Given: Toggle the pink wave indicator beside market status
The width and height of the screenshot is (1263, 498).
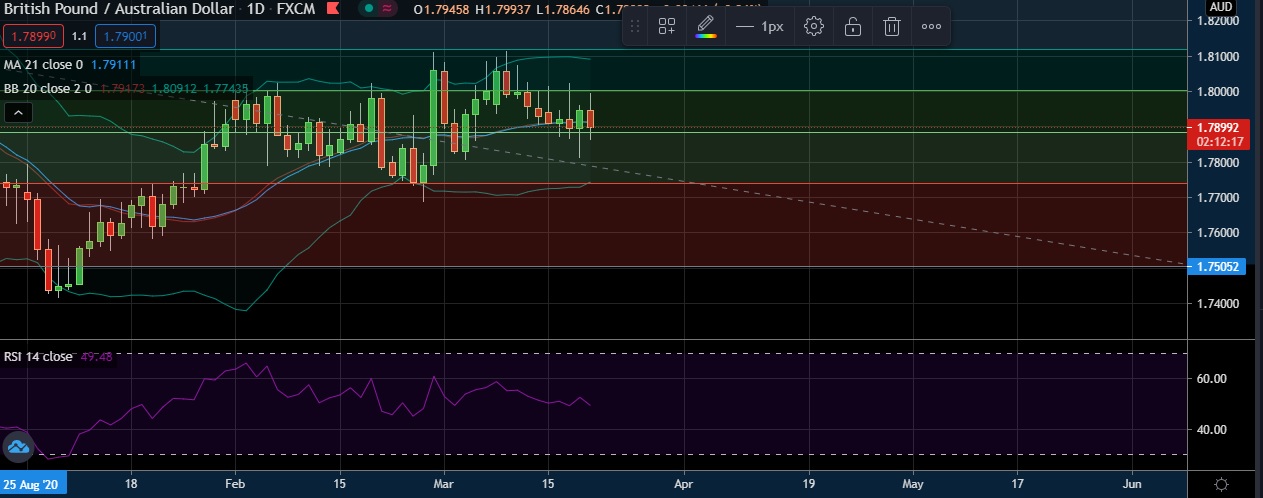Looking at the screenshot, I should 385,9.
